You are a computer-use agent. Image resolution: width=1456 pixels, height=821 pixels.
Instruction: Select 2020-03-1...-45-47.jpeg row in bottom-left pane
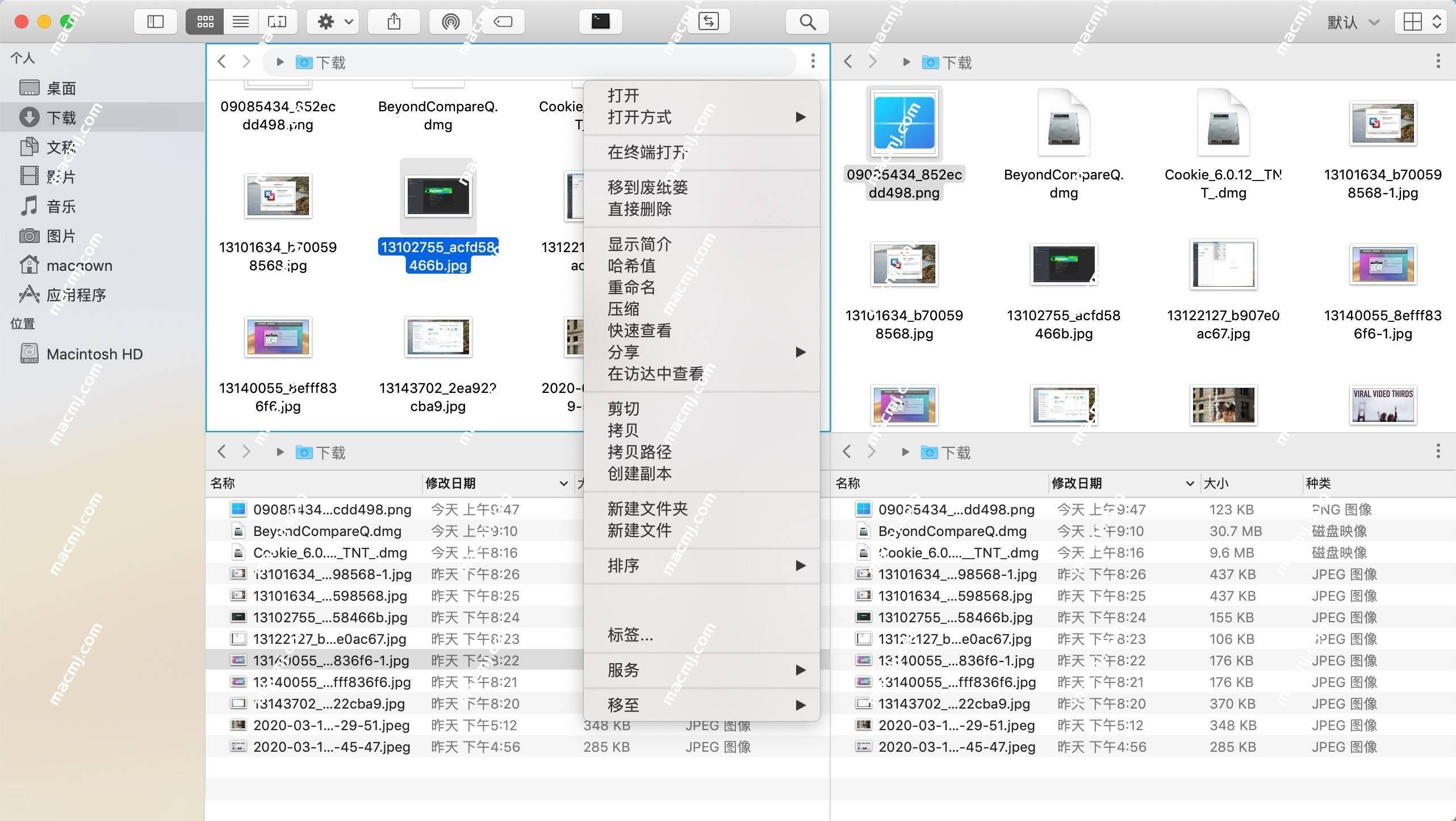pos(517,747)
